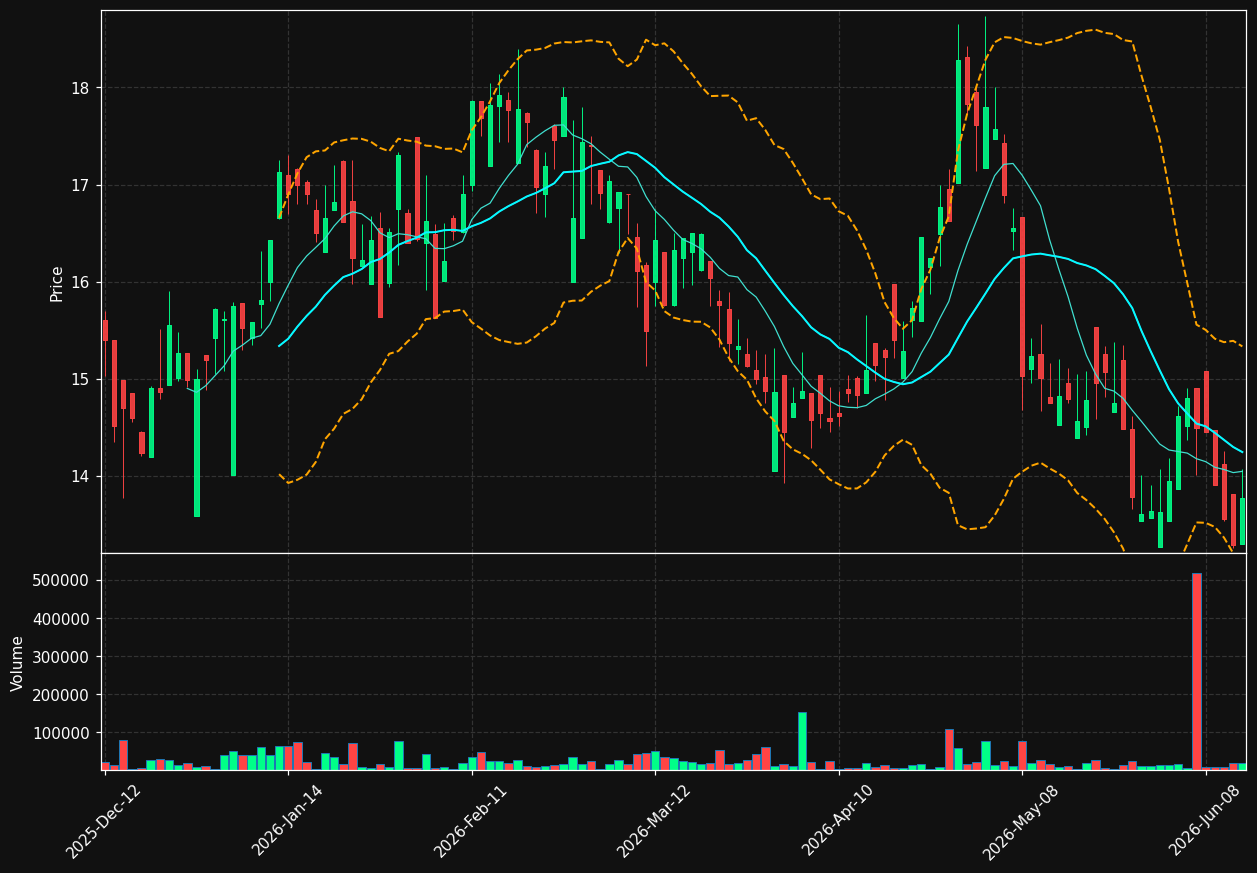Click the 2026-Jun-08 date label
The image size is (1257, 873).
tap(1204, 821)
